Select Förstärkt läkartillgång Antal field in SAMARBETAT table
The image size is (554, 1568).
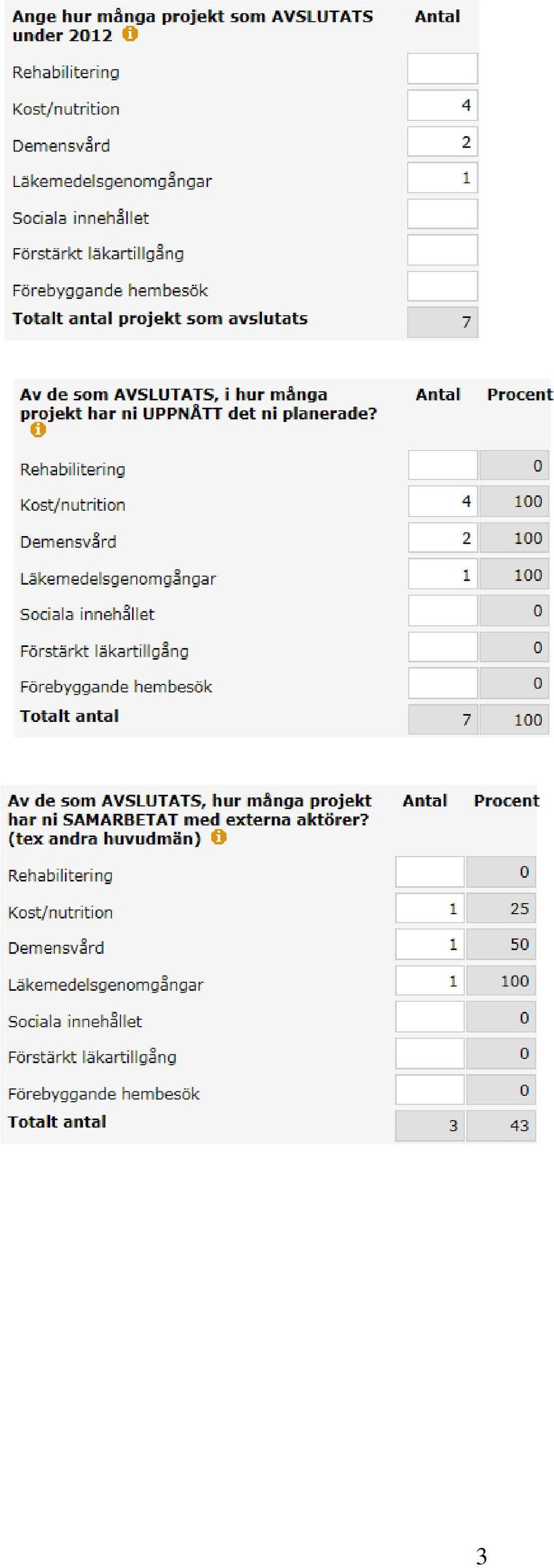coord(430,1054)
